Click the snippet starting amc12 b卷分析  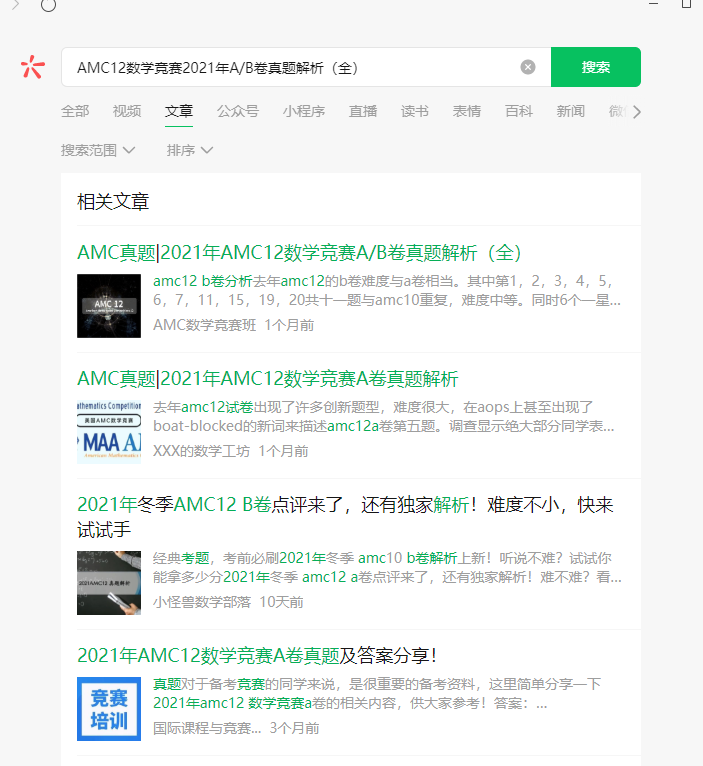(387, 290)
